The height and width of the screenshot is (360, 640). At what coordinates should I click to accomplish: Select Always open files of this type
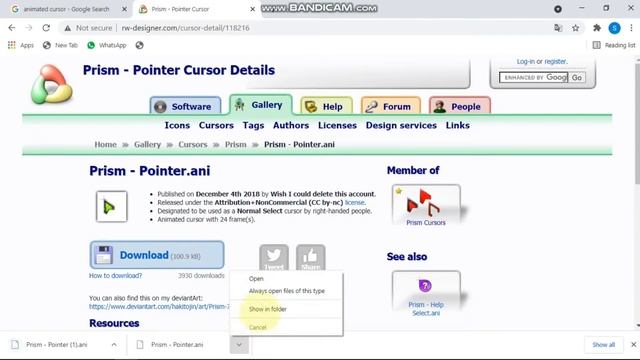click(x=286, y=291)
